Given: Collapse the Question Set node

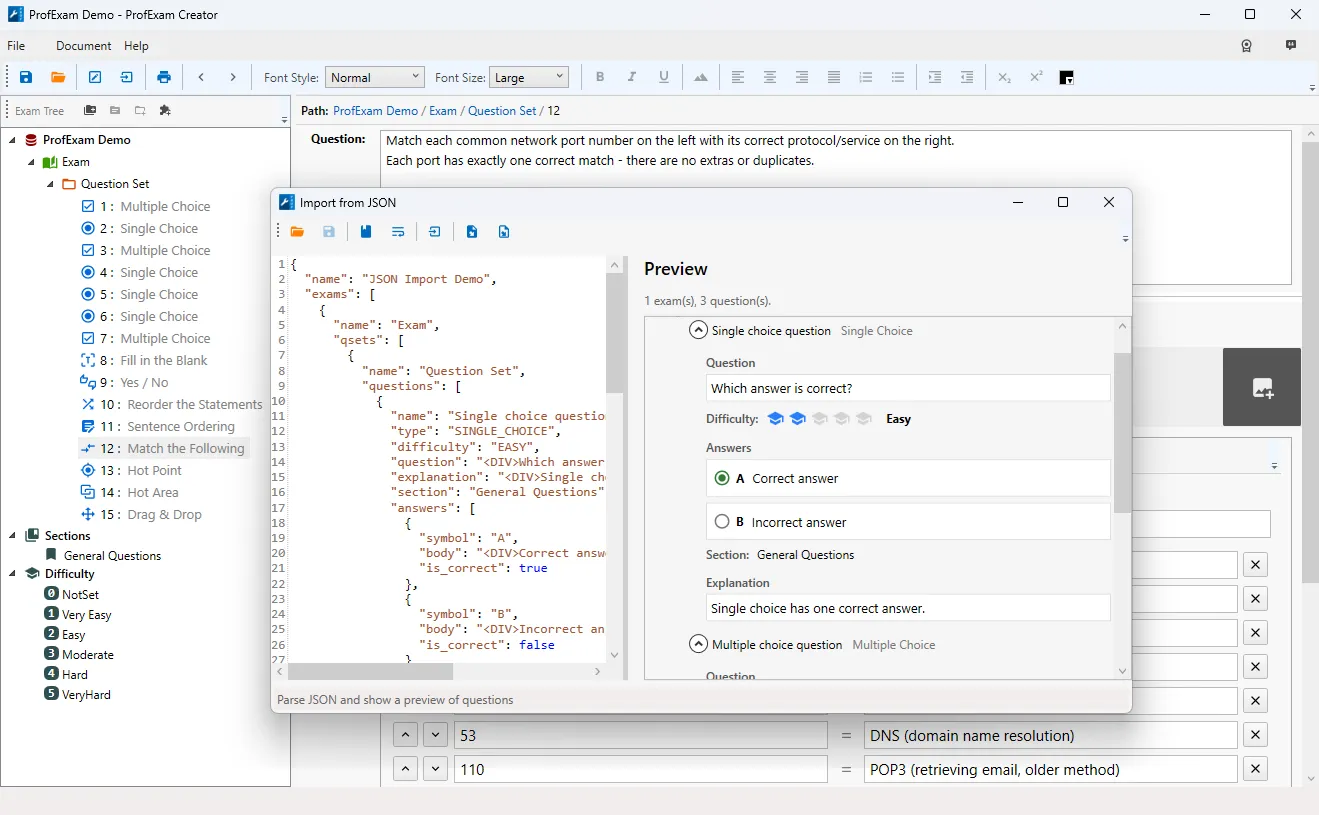Looking at the screenshot, I should click(x=50, y=184).
